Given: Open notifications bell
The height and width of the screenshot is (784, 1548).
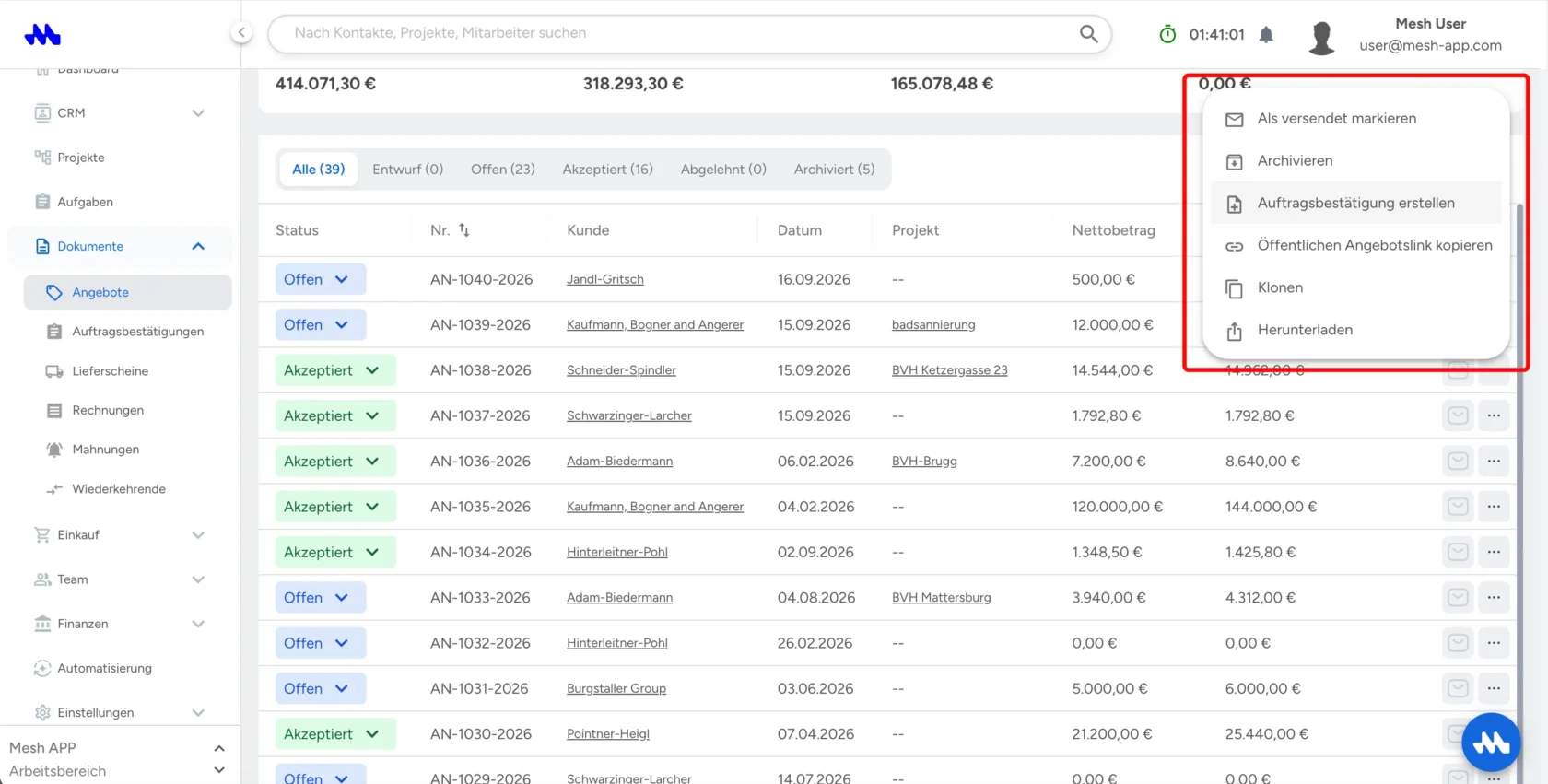Looking at the screenshot, I should pyautogui.click(x=1266, y=35).
